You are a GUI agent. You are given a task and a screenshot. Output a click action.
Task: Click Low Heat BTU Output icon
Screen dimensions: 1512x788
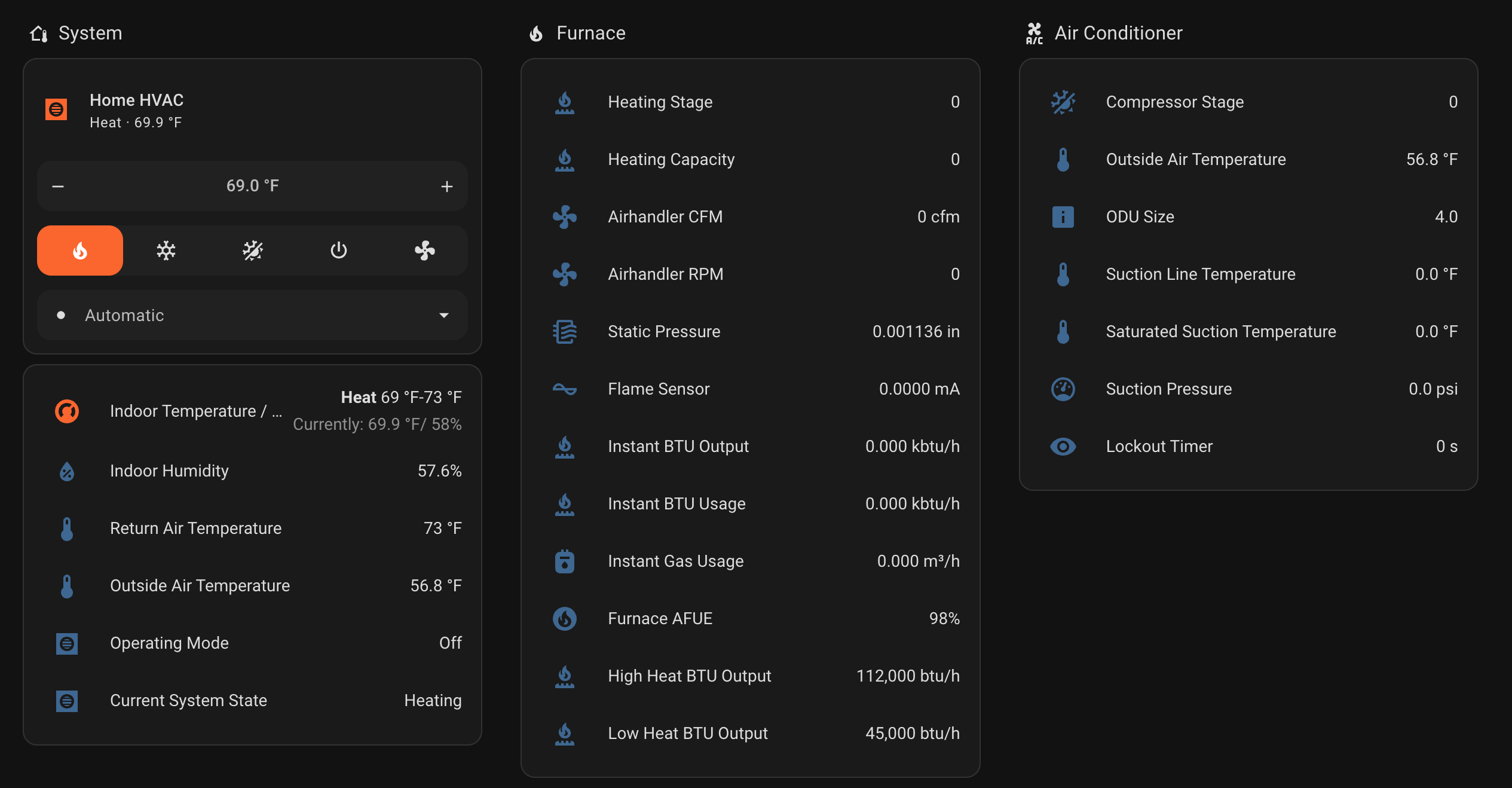pos(565,734)
